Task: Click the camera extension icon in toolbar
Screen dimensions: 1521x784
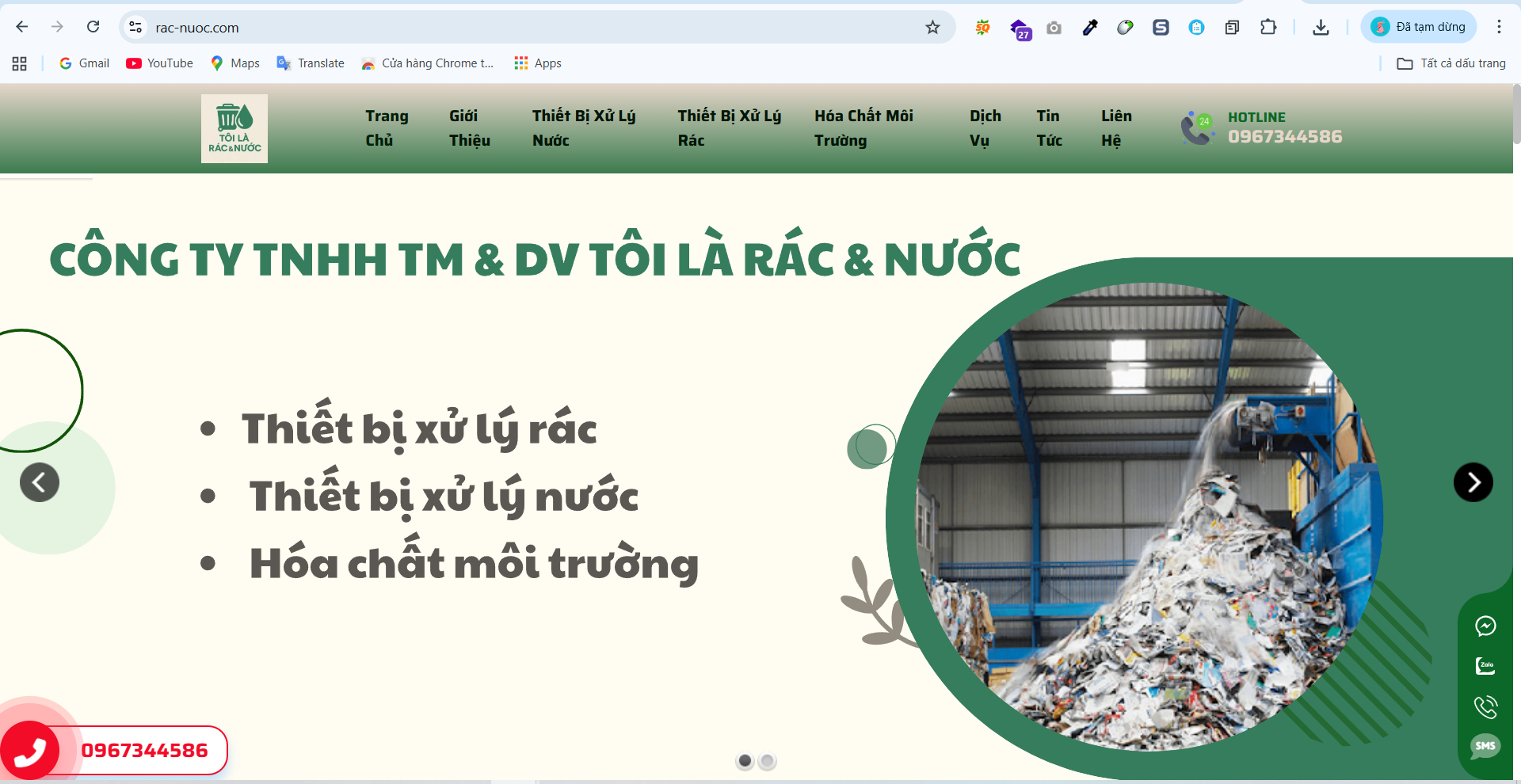Action: (x=1054, y=27)
